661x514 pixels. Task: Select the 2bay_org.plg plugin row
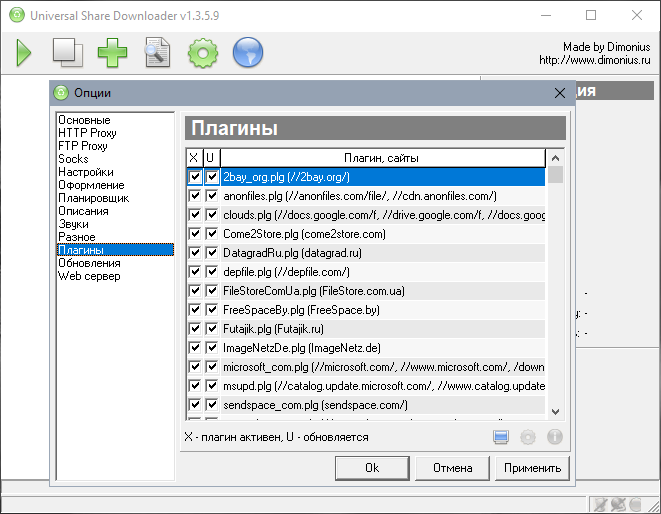(383, 177)
